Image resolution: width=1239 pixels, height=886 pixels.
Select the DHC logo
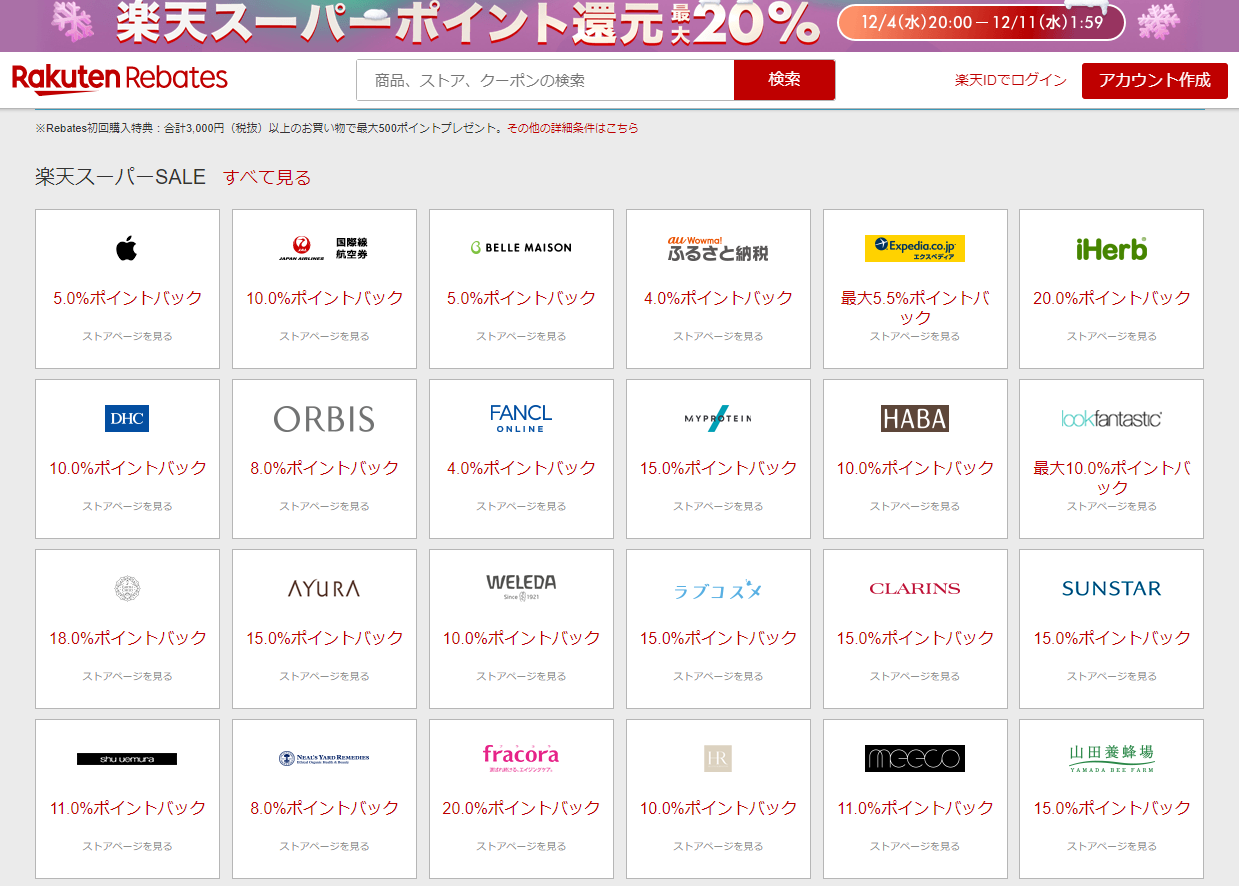click(x=126, y=418)
